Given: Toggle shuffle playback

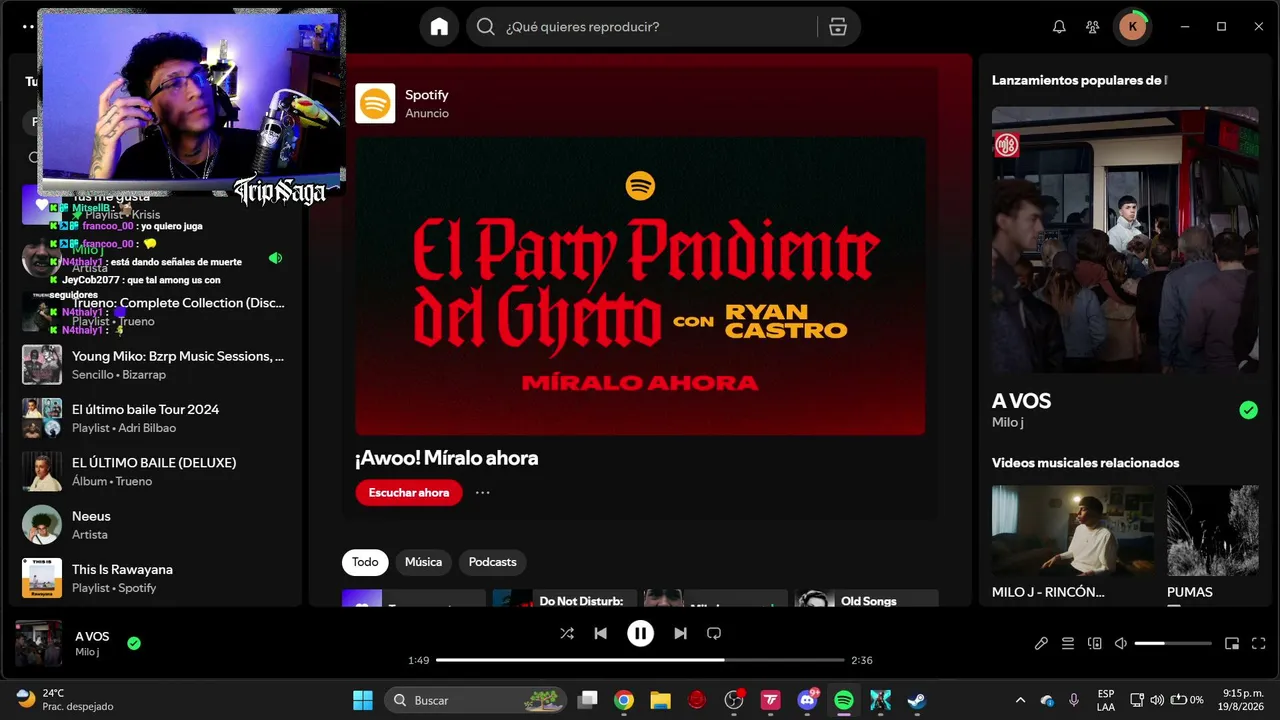Looking at the screenshot, I should (567, 633).
